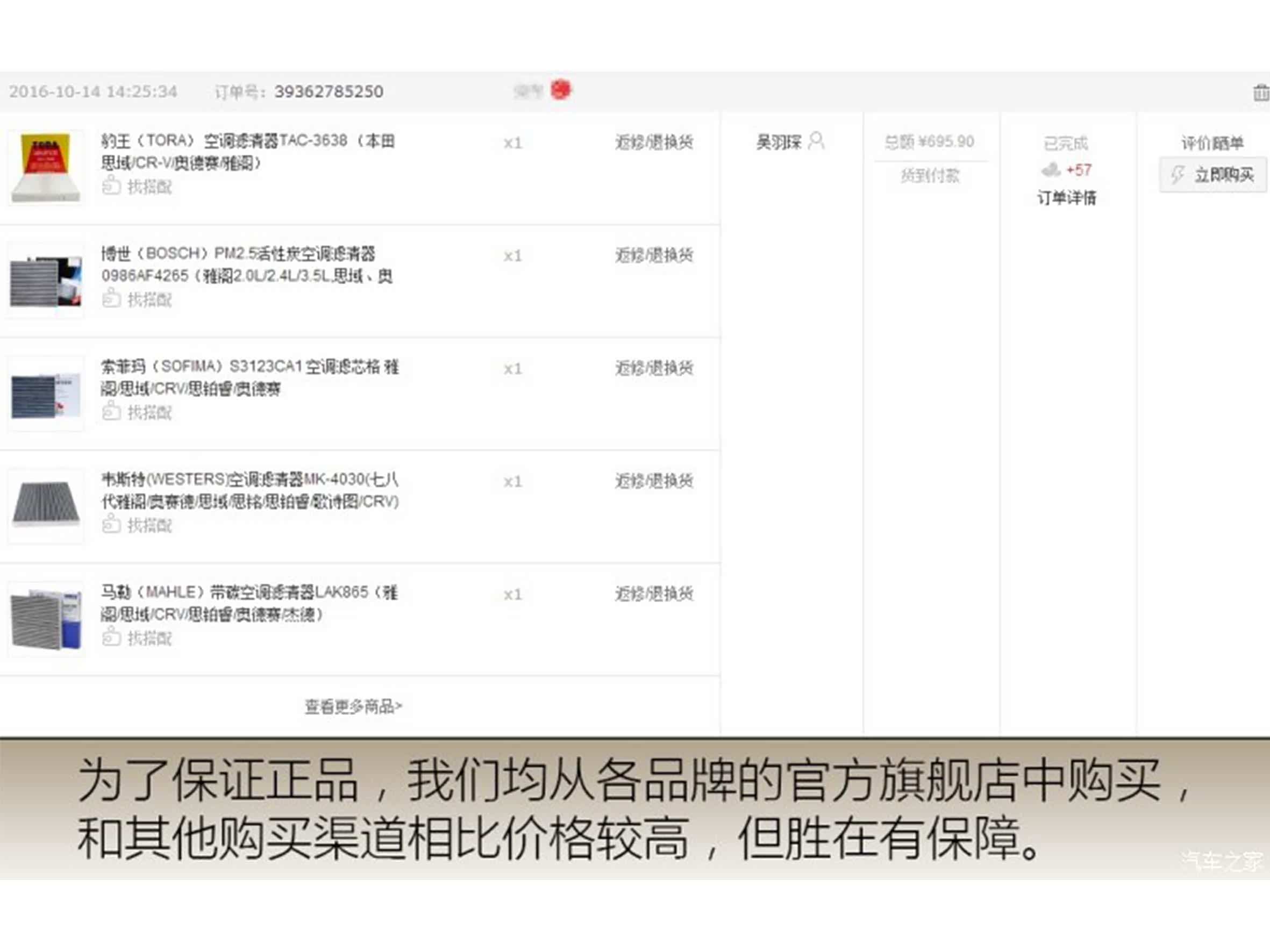Click the x1 quantity in the SOFIMA row
The width and height of the screenshot is (1270, 952).
pos(513,369)
